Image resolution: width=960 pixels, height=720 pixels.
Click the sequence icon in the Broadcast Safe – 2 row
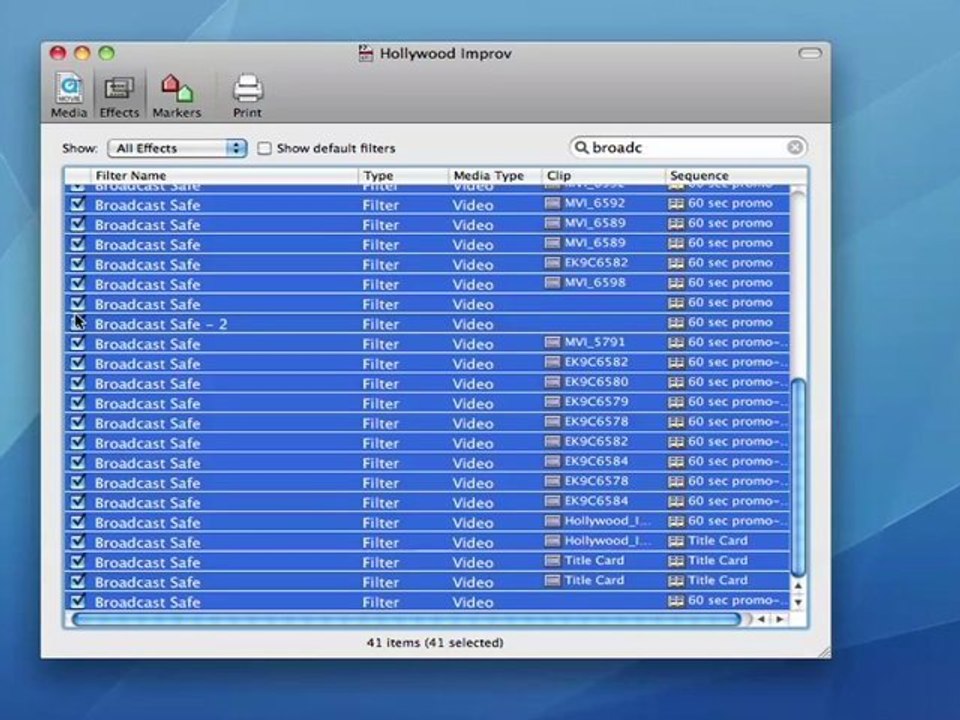(x=676, y=323)
